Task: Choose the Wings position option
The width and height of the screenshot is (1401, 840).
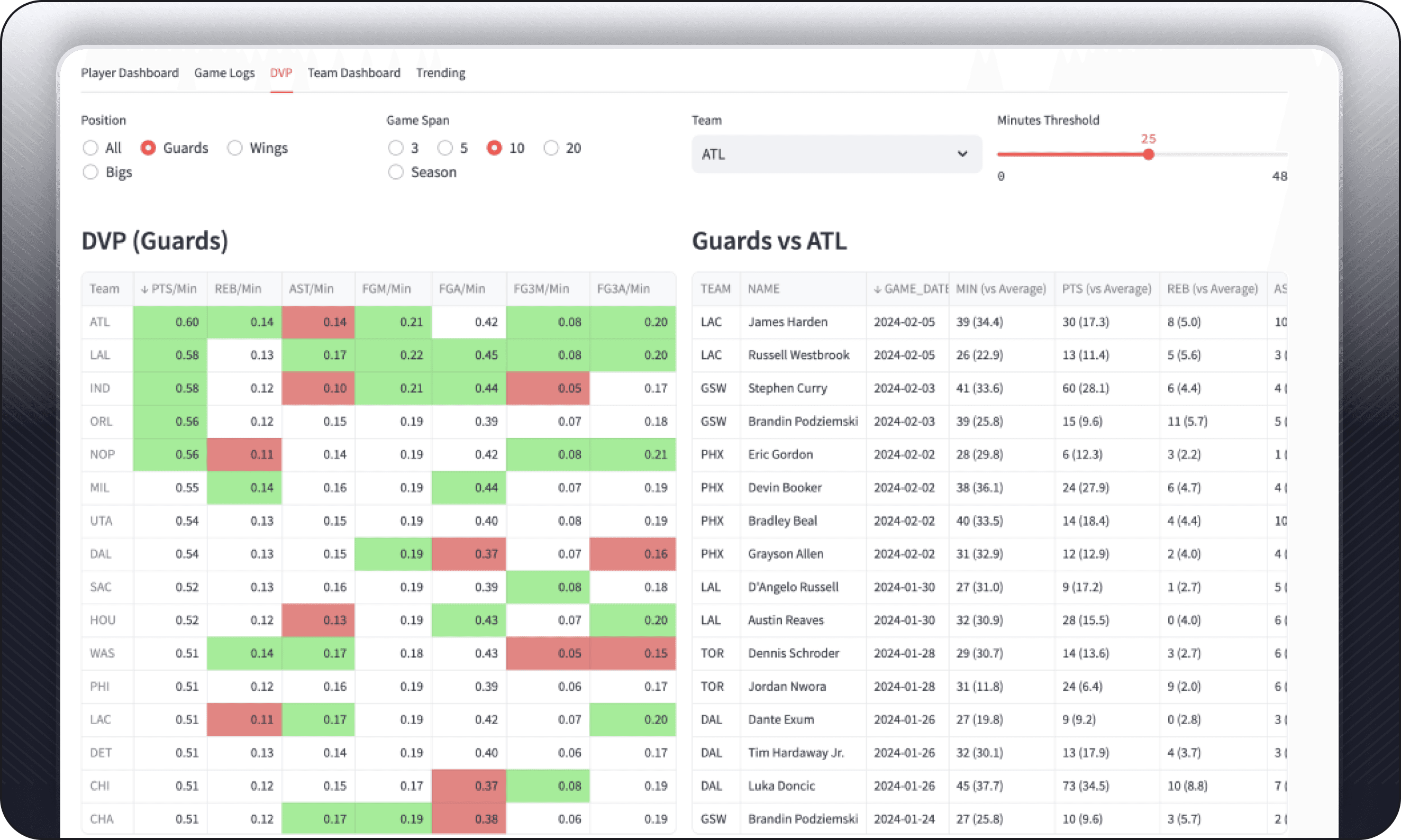Action: pyautogui.click(x=235, y=148)
